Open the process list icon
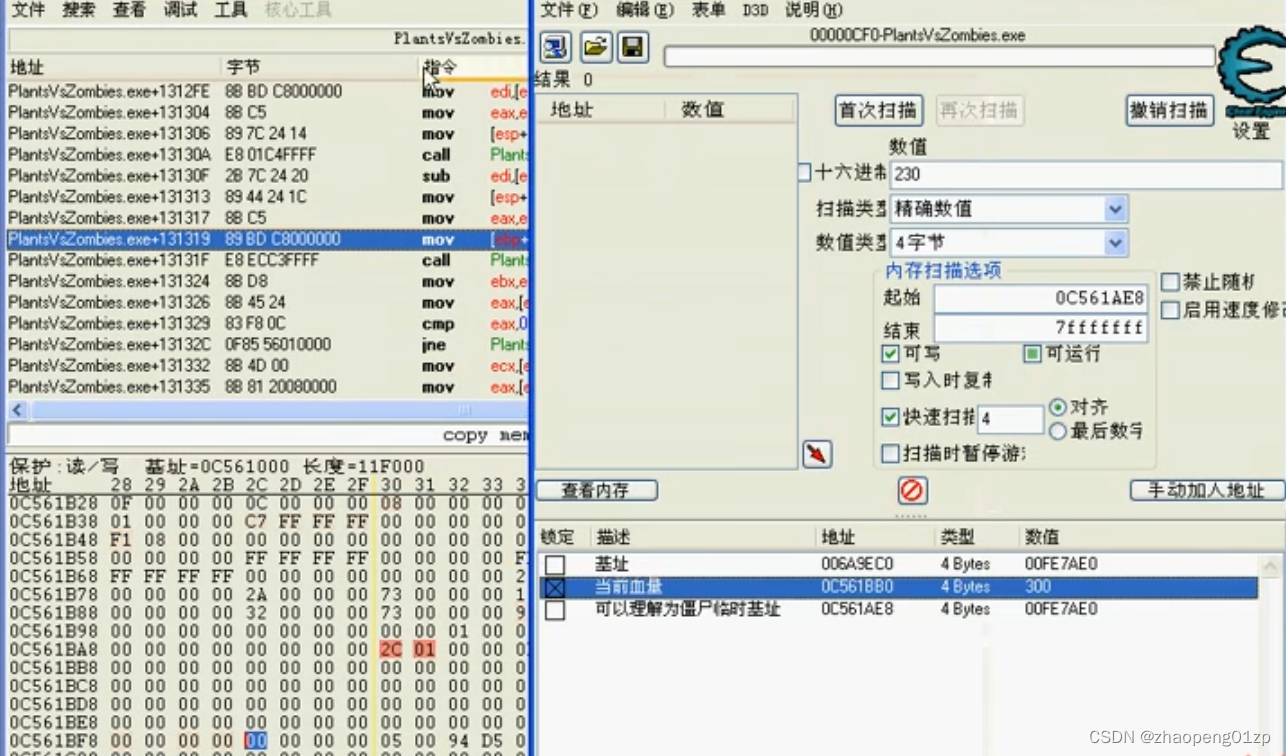The image size is (1286, 756). click(x=555, y=47)
